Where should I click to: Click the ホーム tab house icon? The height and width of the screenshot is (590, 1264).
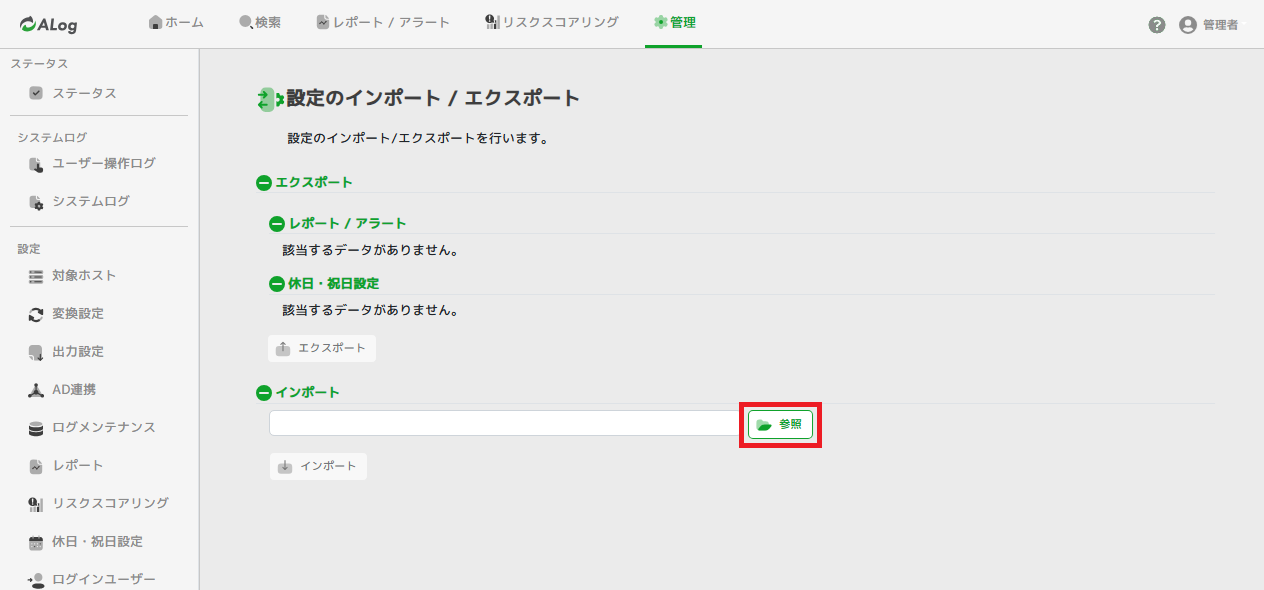pyautogui.click(x=155, y=22)
